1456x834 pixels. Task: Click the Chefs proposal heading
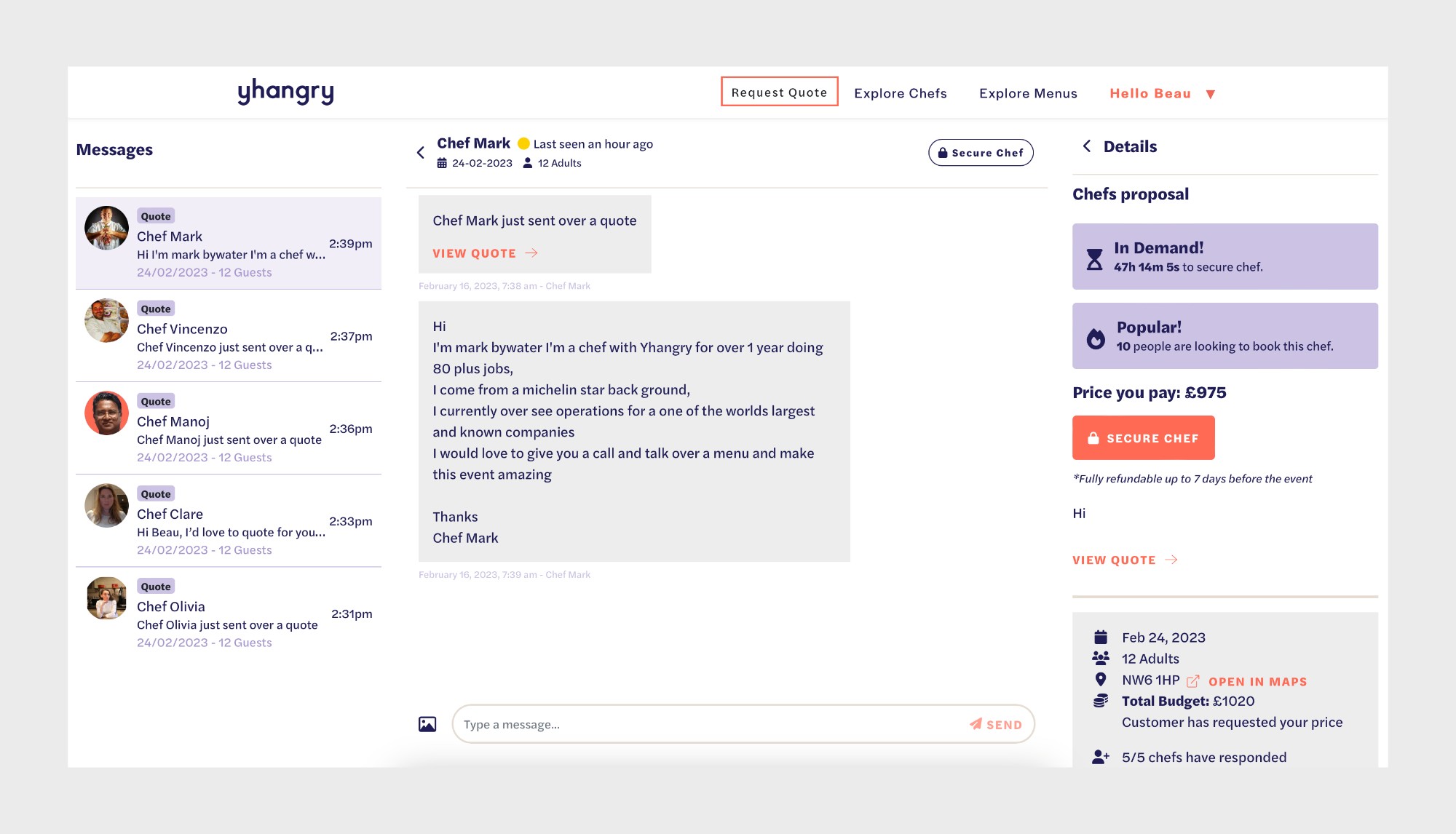[1131, 194]
